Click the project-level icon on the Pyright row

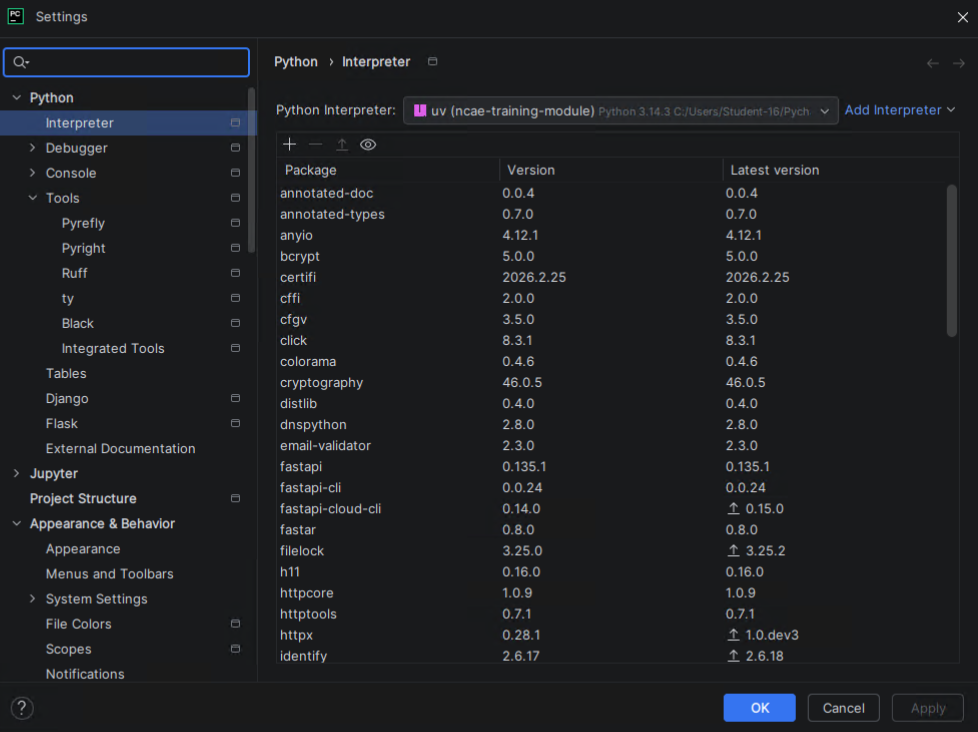tap(235, 248)
